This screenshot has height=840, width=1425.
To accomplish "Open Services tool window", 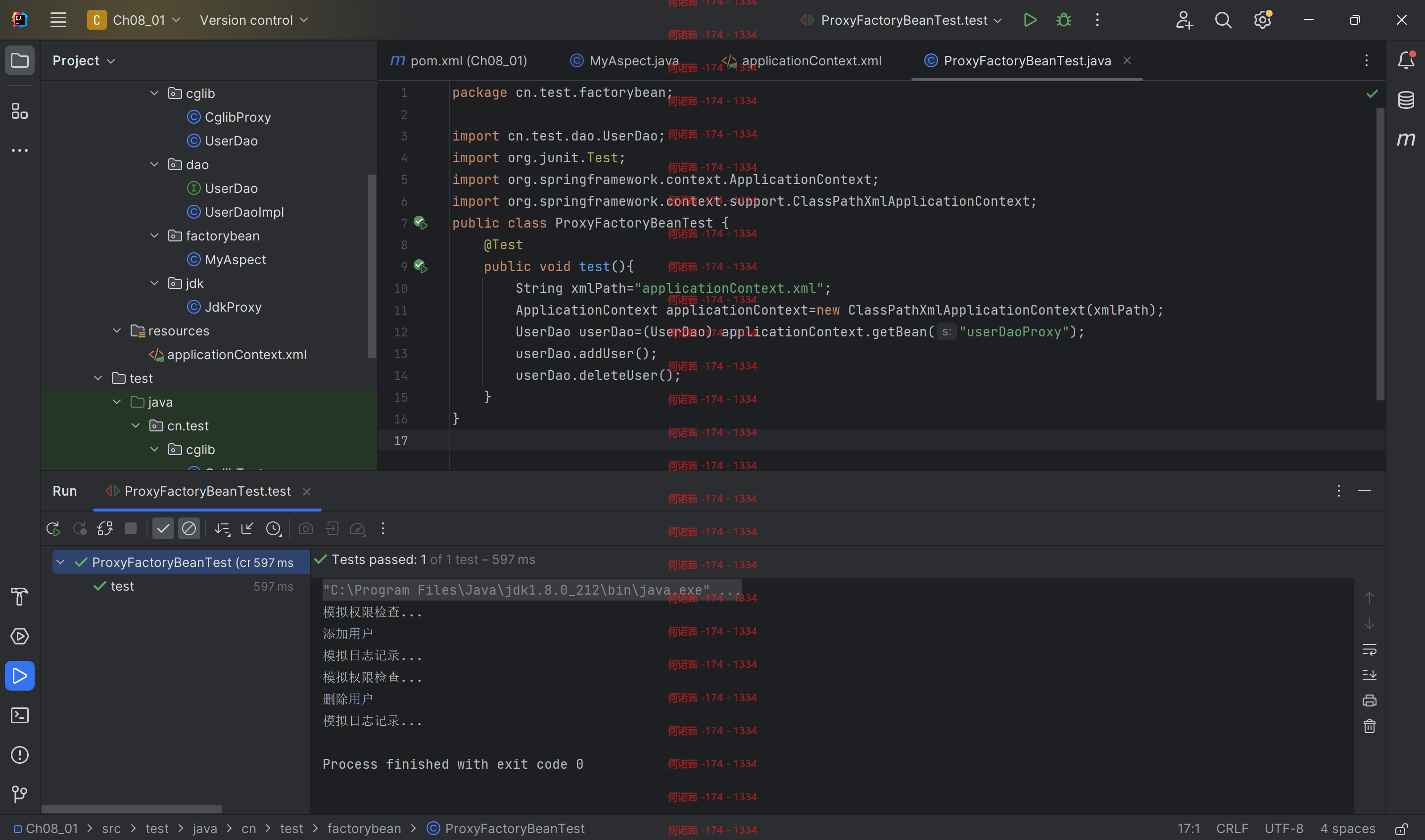I will point(20,636).
